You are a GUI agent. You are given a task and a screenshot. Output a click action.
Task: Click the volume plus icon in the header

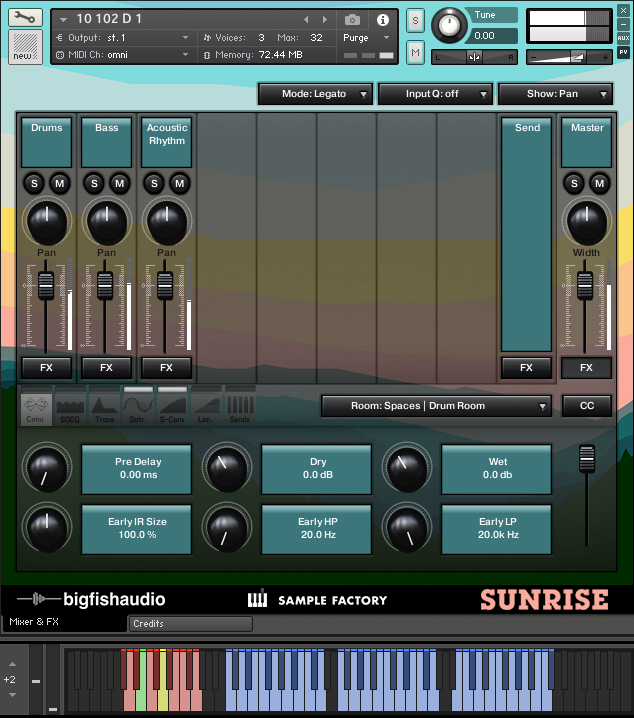click(605, 57)
